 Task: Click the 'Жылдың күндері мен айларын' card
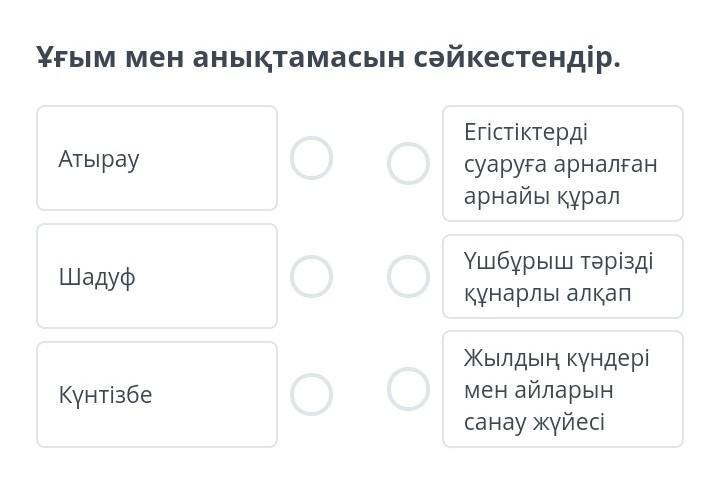562,389
